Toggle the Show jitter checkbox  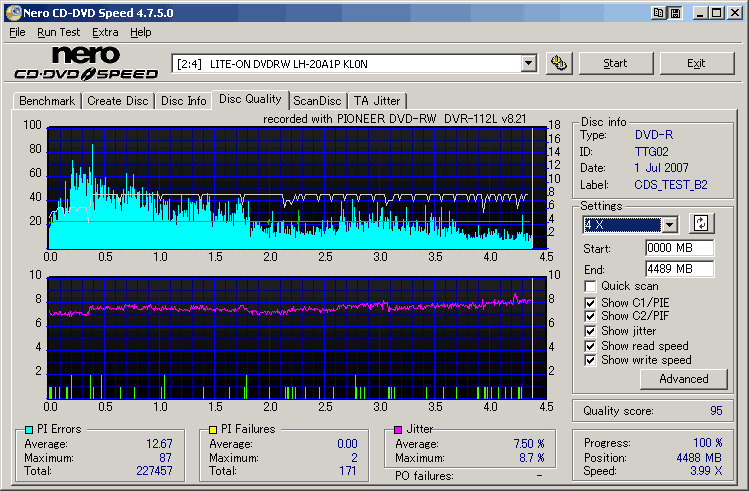tap(591, 331)
